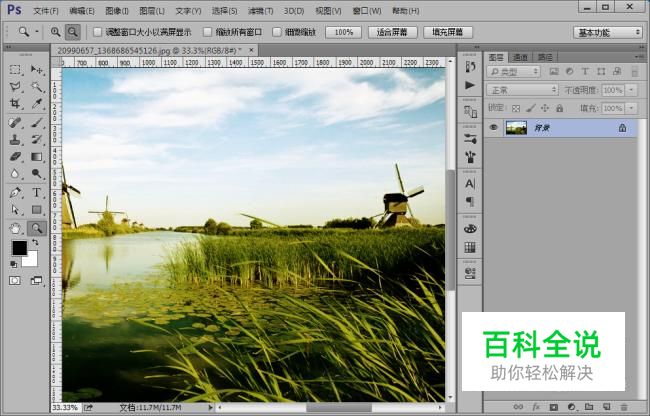The image size is (650, 416).
Task: Select the Pen tool
Action: coord(15,193)
